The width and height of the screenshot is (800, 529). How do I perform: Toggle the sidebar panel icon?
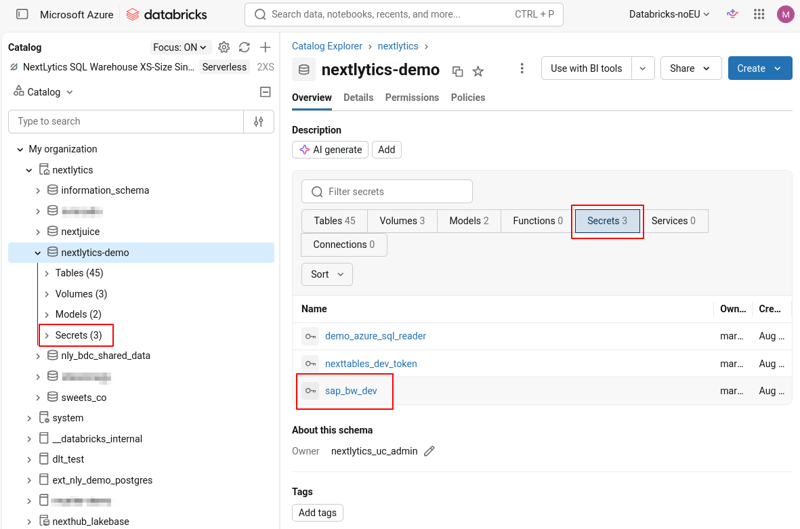click(x=22, y=14)
